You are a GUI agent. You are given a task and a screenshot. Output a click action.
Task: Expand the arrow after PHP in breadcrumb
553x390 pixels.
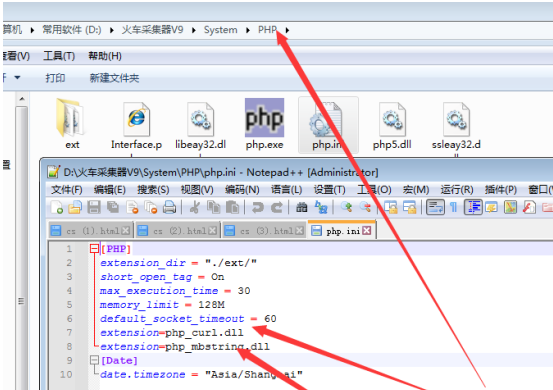click(287, 30)
